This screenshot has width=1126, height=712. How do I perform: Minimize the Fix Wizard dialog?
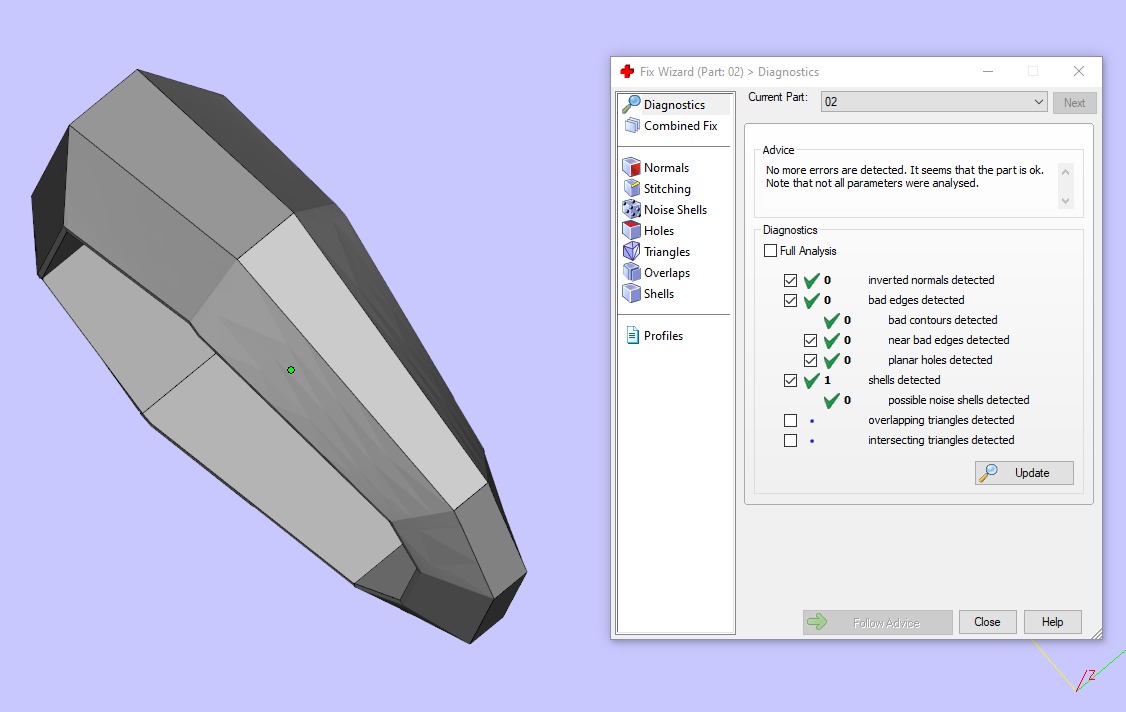[x=988, y=71]
